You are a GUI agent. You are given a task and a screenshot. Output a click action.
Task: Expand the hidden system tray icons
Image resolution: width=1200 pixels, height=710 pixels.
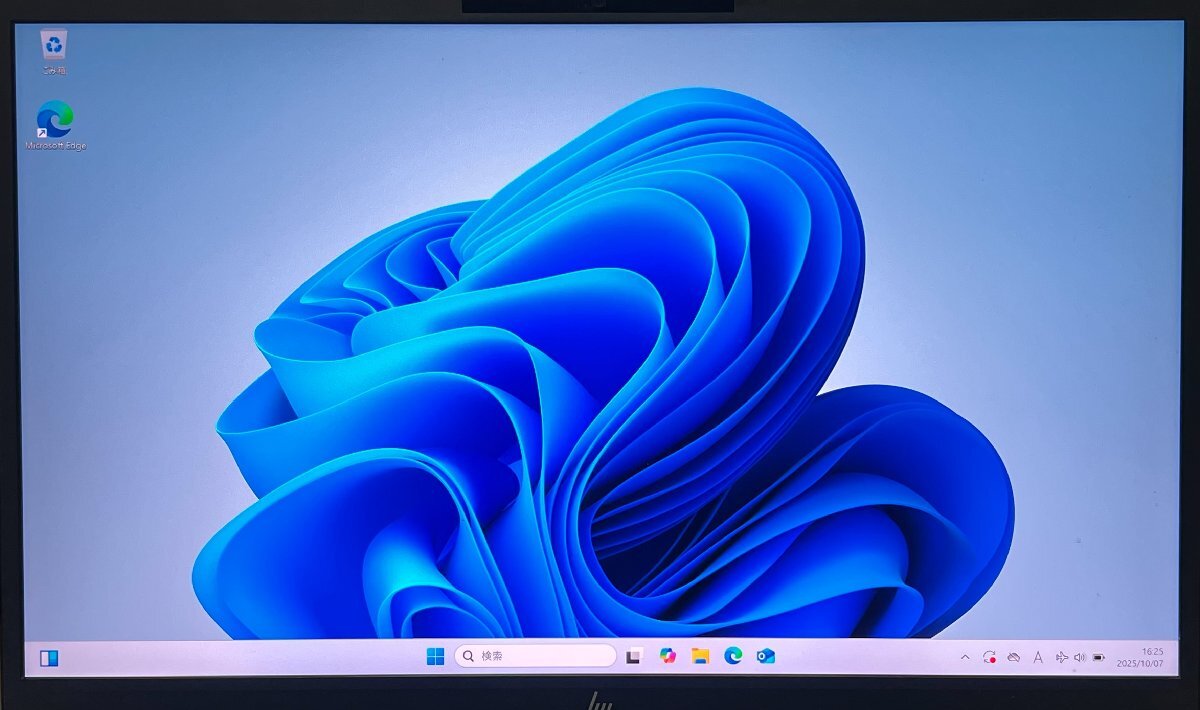(965, 657)
